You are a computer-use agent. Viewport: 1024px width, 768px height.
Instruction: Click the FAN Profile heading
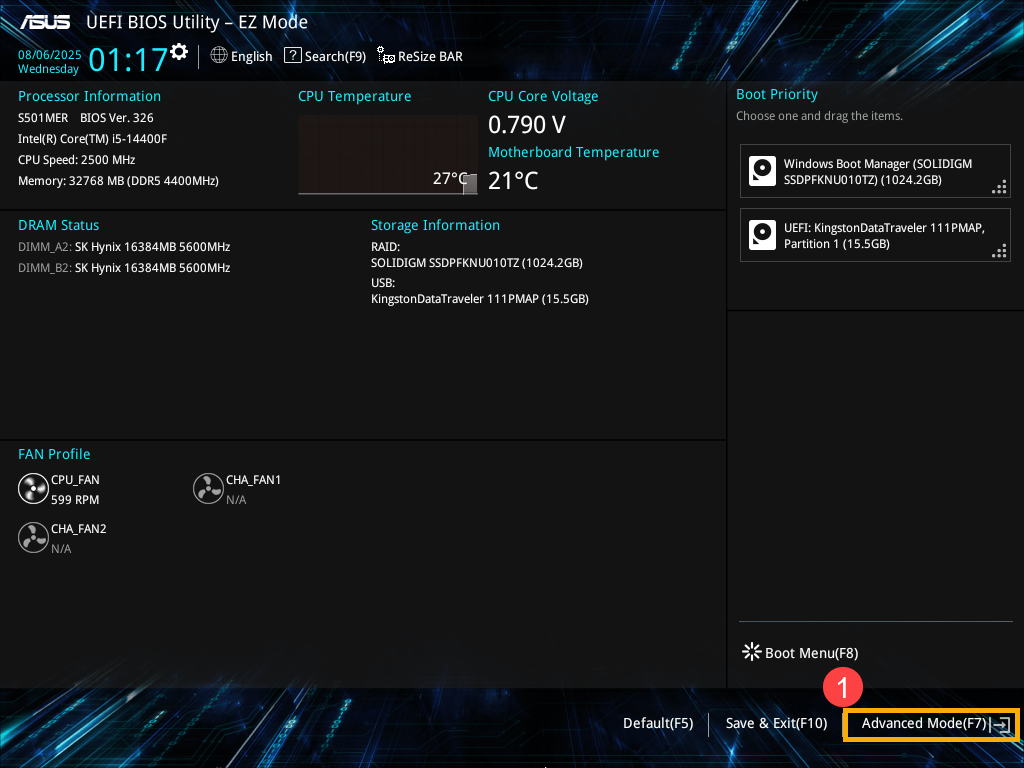pyautogui.click(x=54, y=454)
